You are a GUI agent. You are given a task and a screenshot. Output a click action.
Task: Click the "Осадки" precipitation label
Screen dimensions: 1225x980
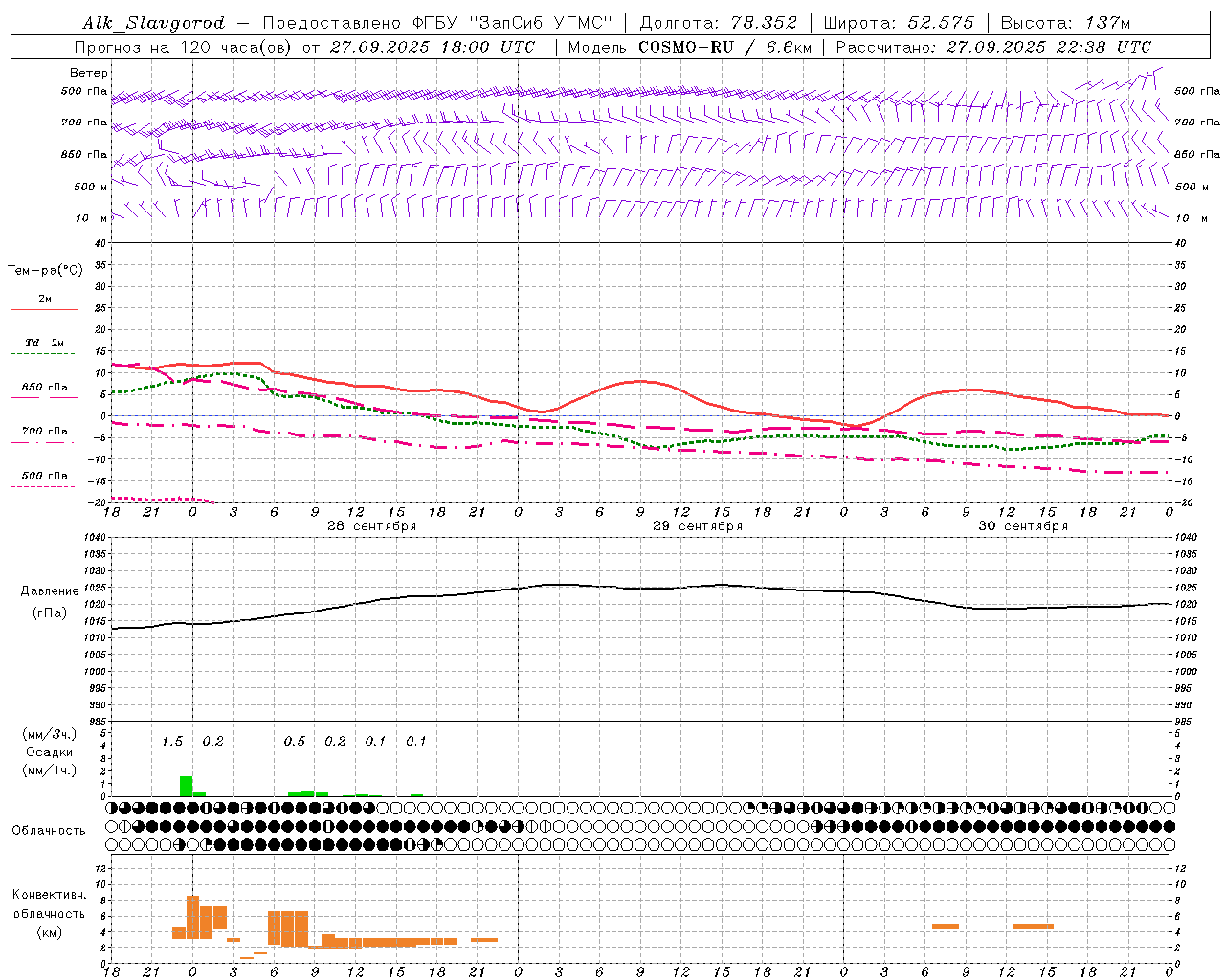pos(49,752)
